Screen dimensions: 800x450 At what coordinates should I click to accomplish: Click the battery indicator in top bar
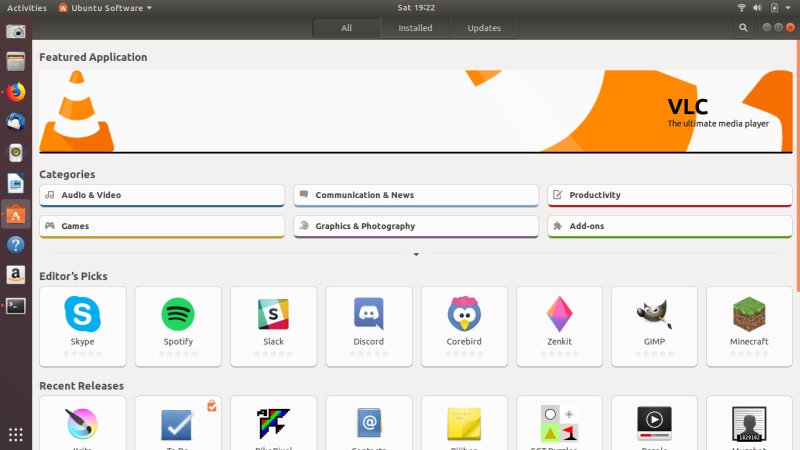774,8
